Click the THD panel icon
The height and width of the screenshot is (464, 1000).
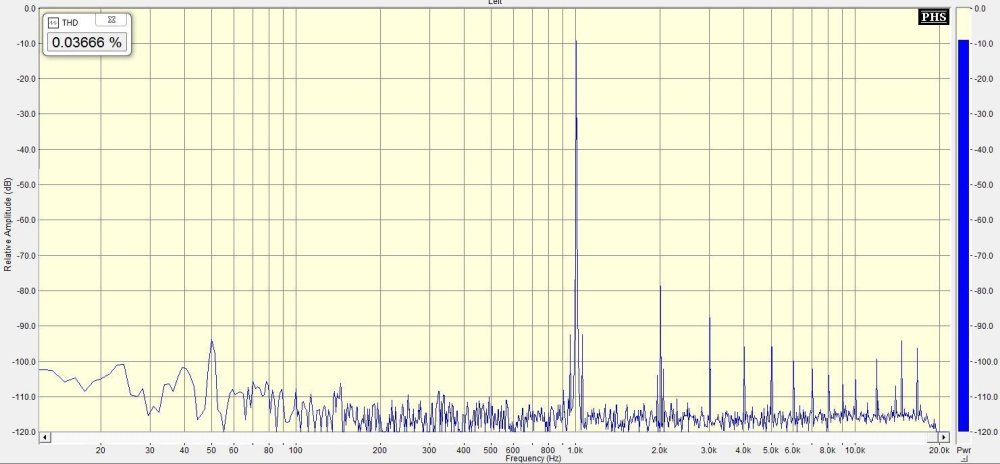[53, 20]
